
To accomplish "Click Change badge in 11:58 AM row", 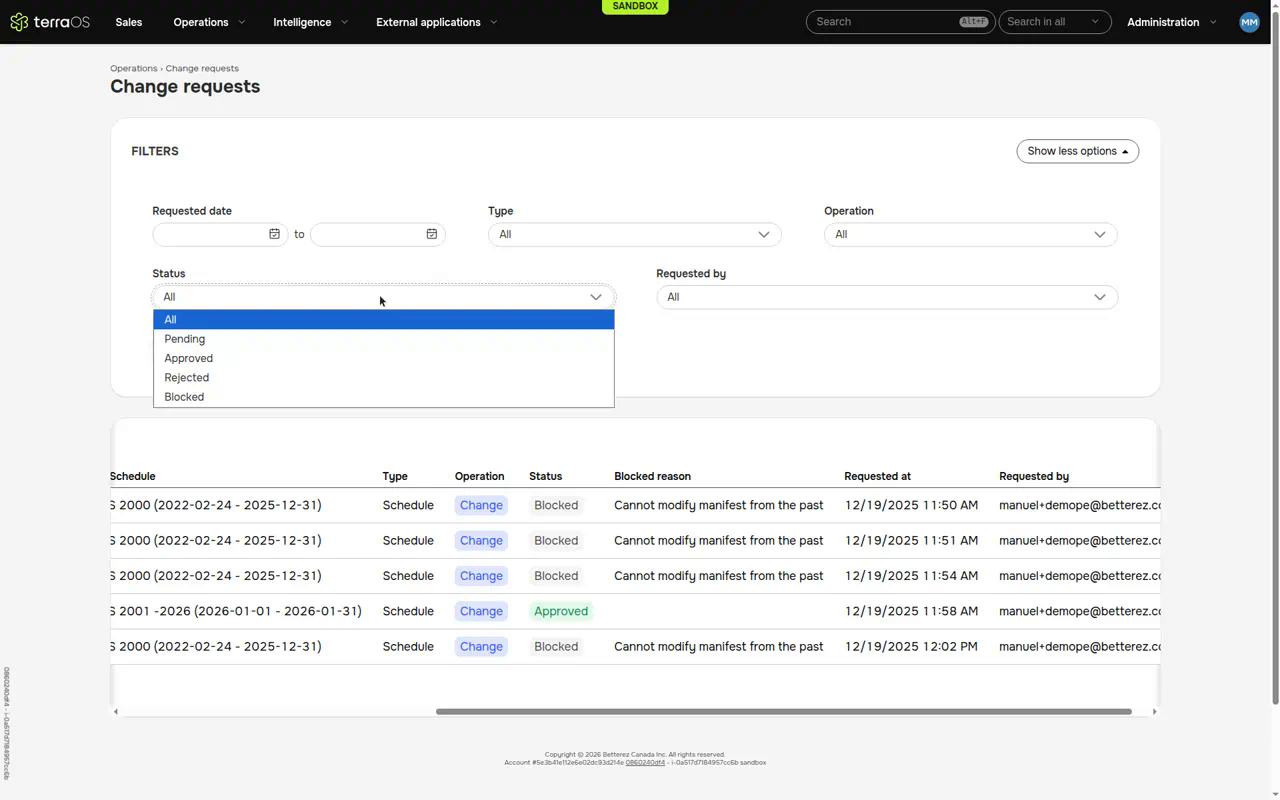I will pyautogui.click(x=481, y=611).
